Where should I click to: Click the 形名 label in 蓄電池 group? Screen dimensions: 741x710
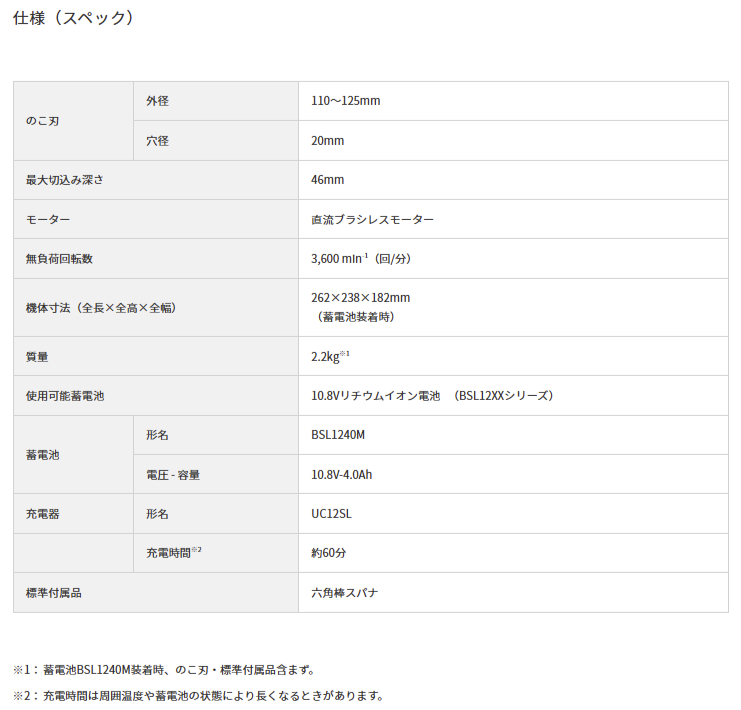coord(216,435)
